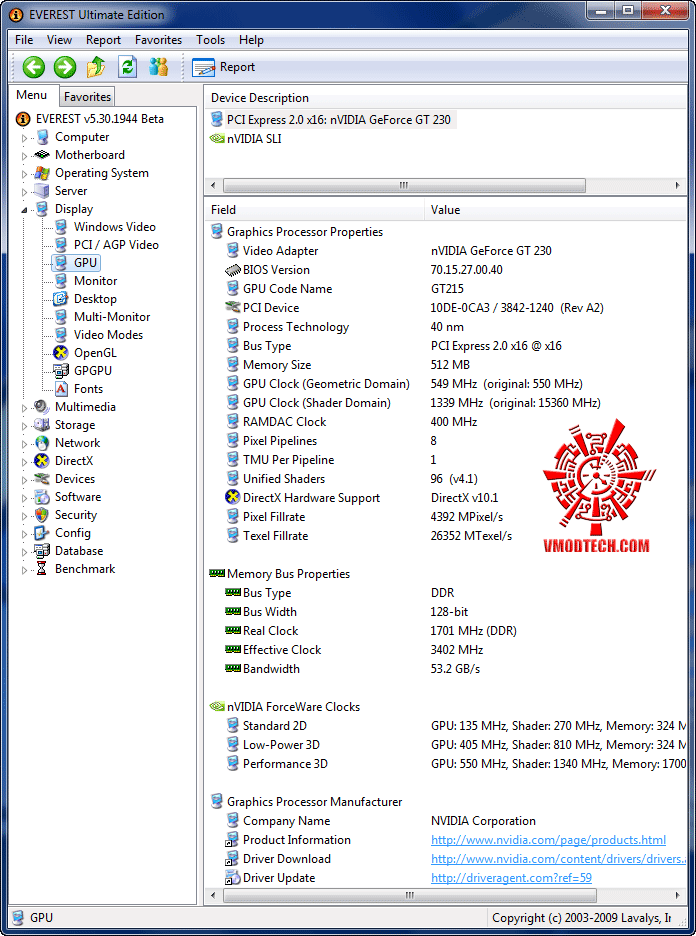Click the Up folder toolbar icon

[96, 67]
